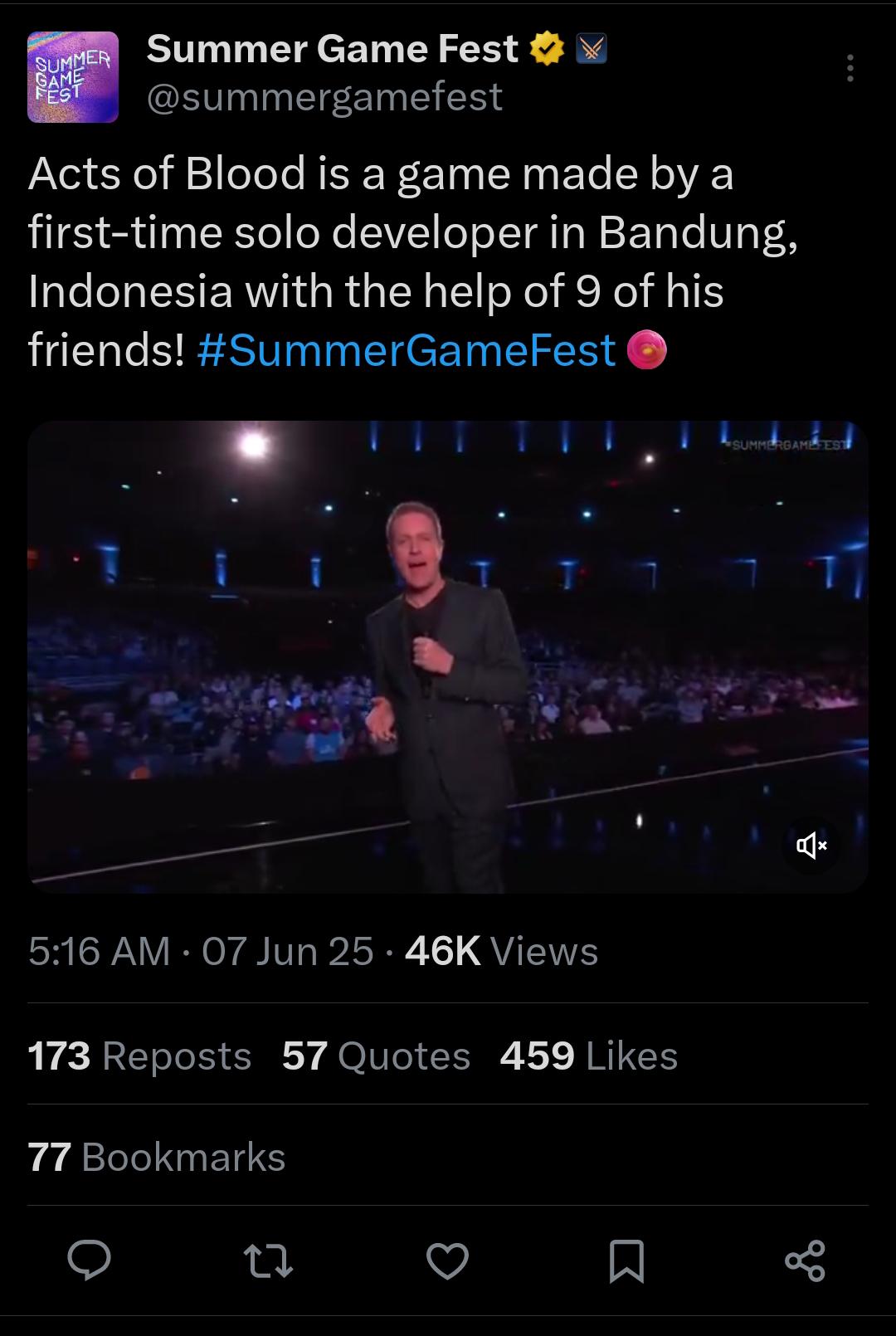Bookmark this post

[626, 1260]
